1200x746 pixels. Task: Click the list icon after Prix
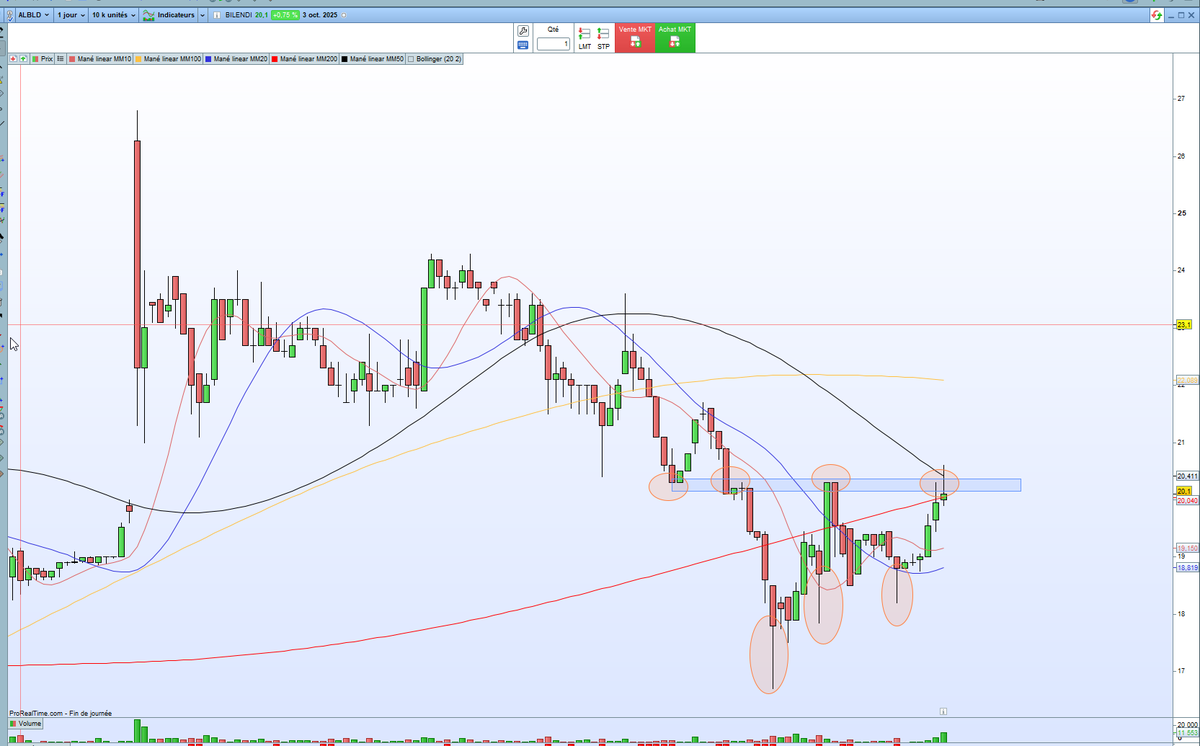coord(60,59)
